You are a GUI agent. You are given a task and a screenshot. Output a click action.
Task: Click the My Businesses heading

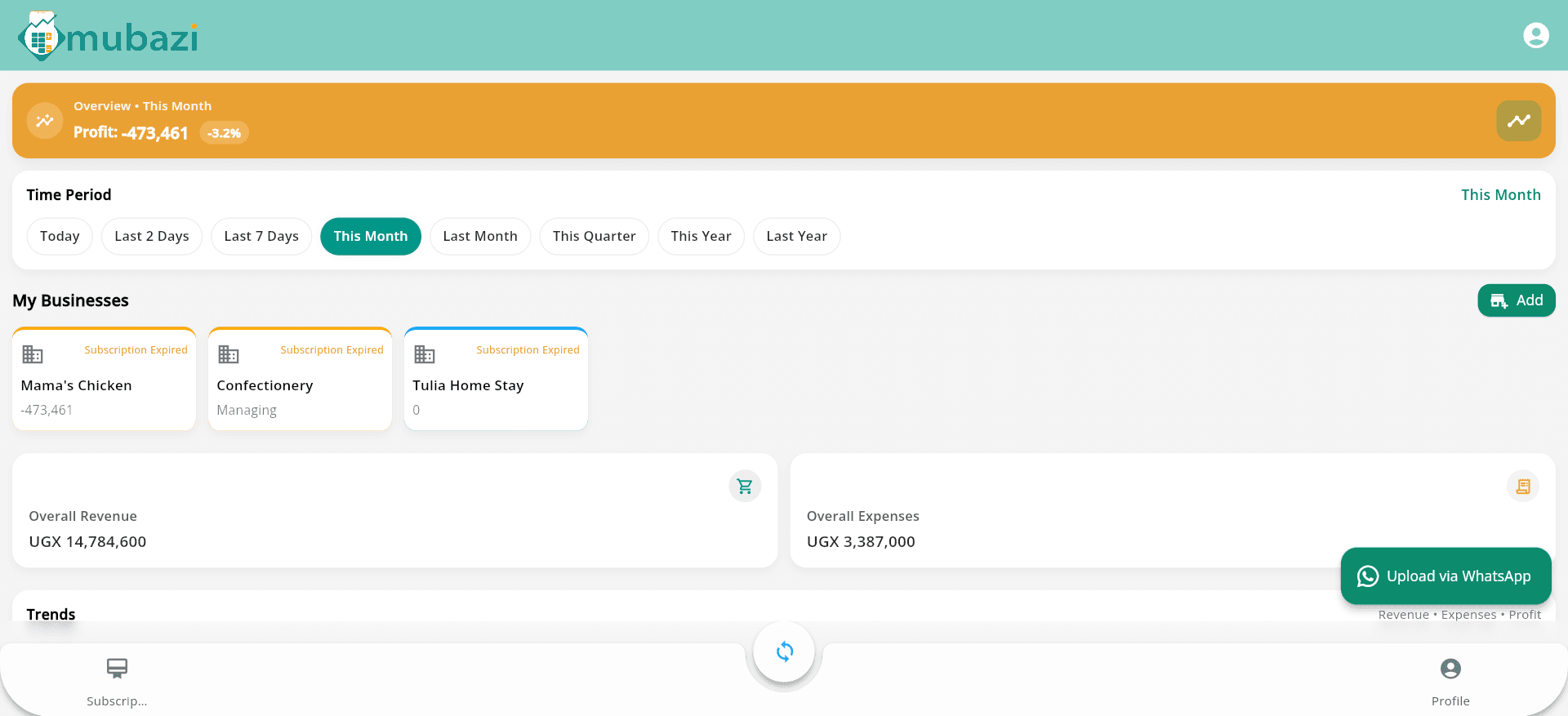pyautogui.click(x=70, y=300)
